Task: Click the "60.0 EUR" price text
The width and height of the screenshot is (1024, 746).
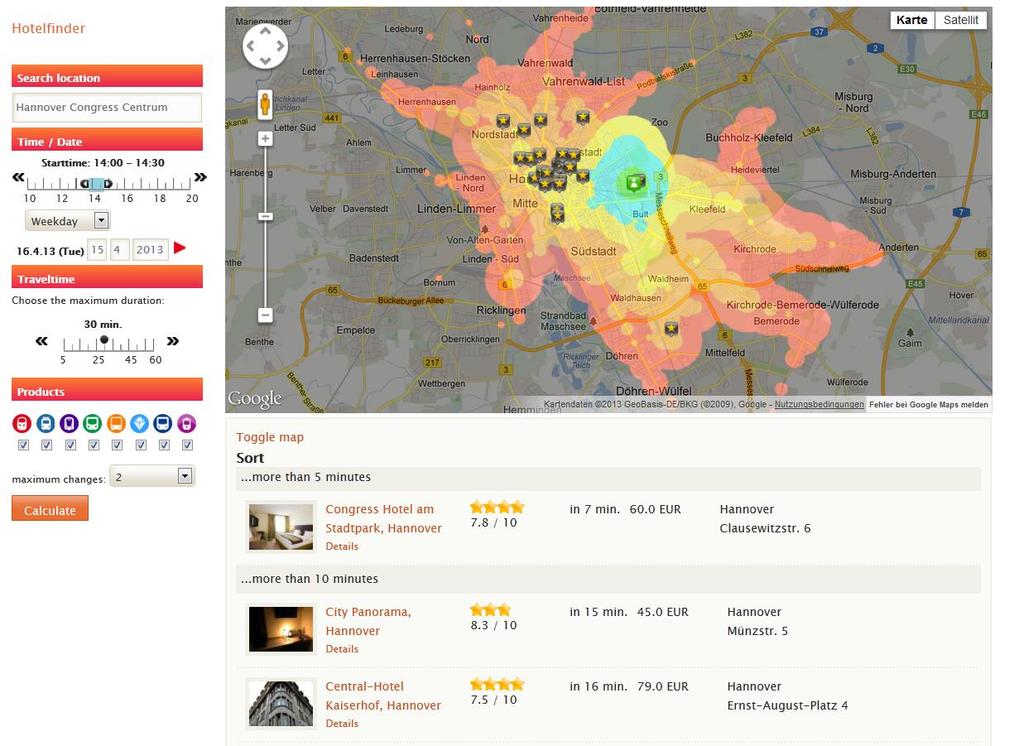Action: (x=655, y=510)
